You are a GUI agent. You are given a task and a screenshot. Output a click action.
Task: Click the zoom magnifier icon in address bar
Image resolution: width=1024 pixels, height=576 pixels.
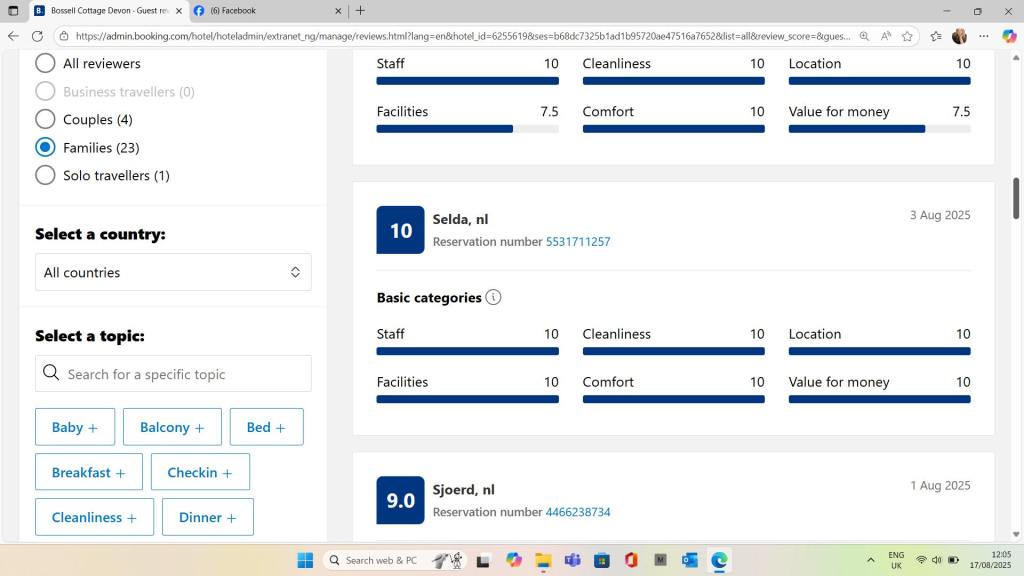tap(864, 36)
